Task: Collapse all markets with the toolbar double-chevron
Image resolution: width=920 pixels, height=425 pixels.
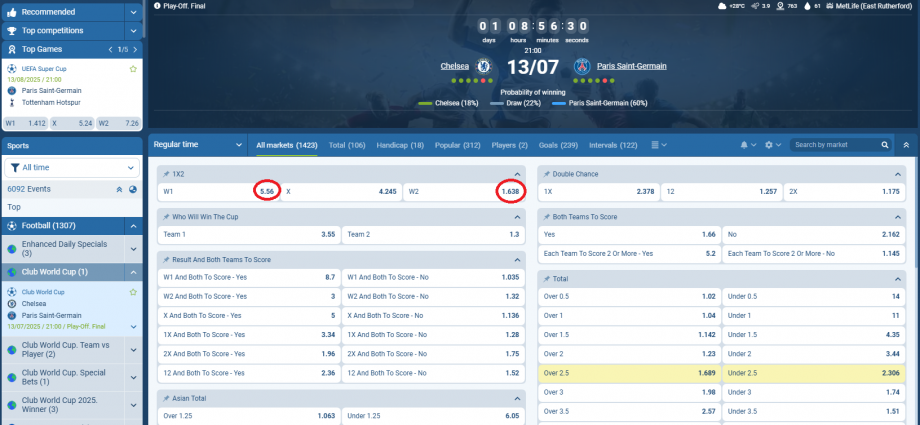Action: tap(907, 145)
